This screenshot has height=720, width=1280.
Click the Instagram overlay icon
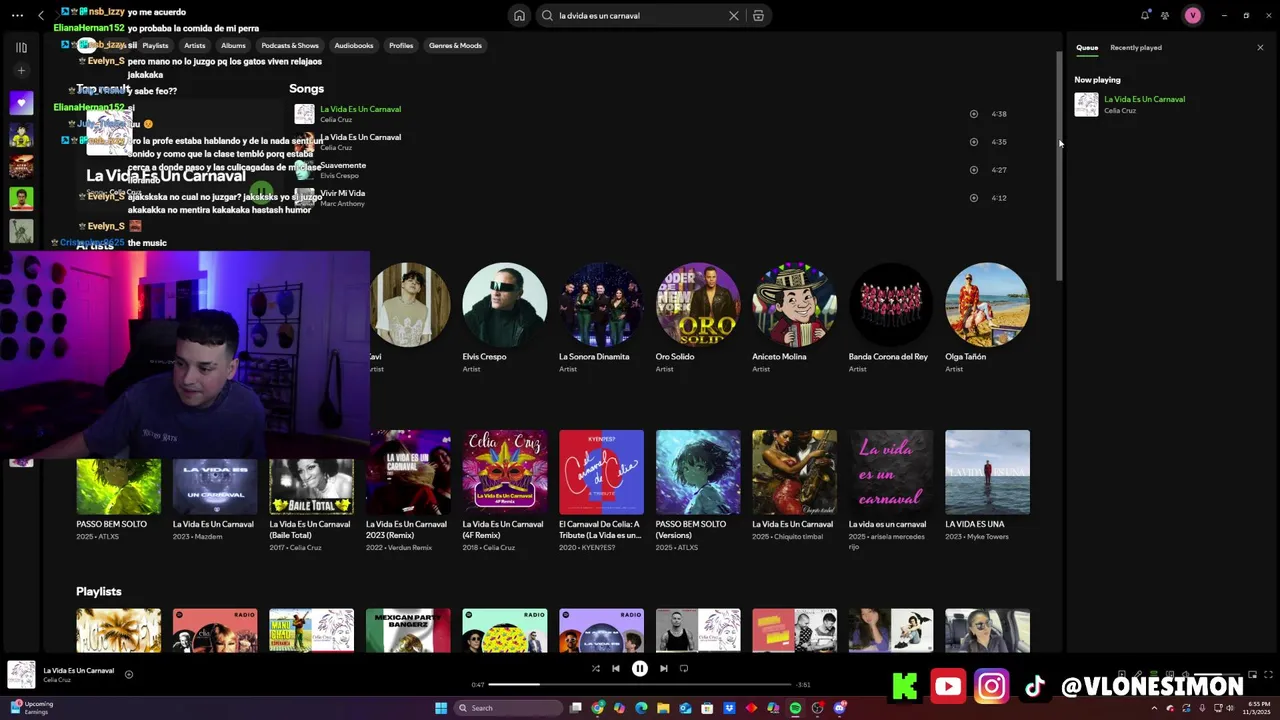991,686
